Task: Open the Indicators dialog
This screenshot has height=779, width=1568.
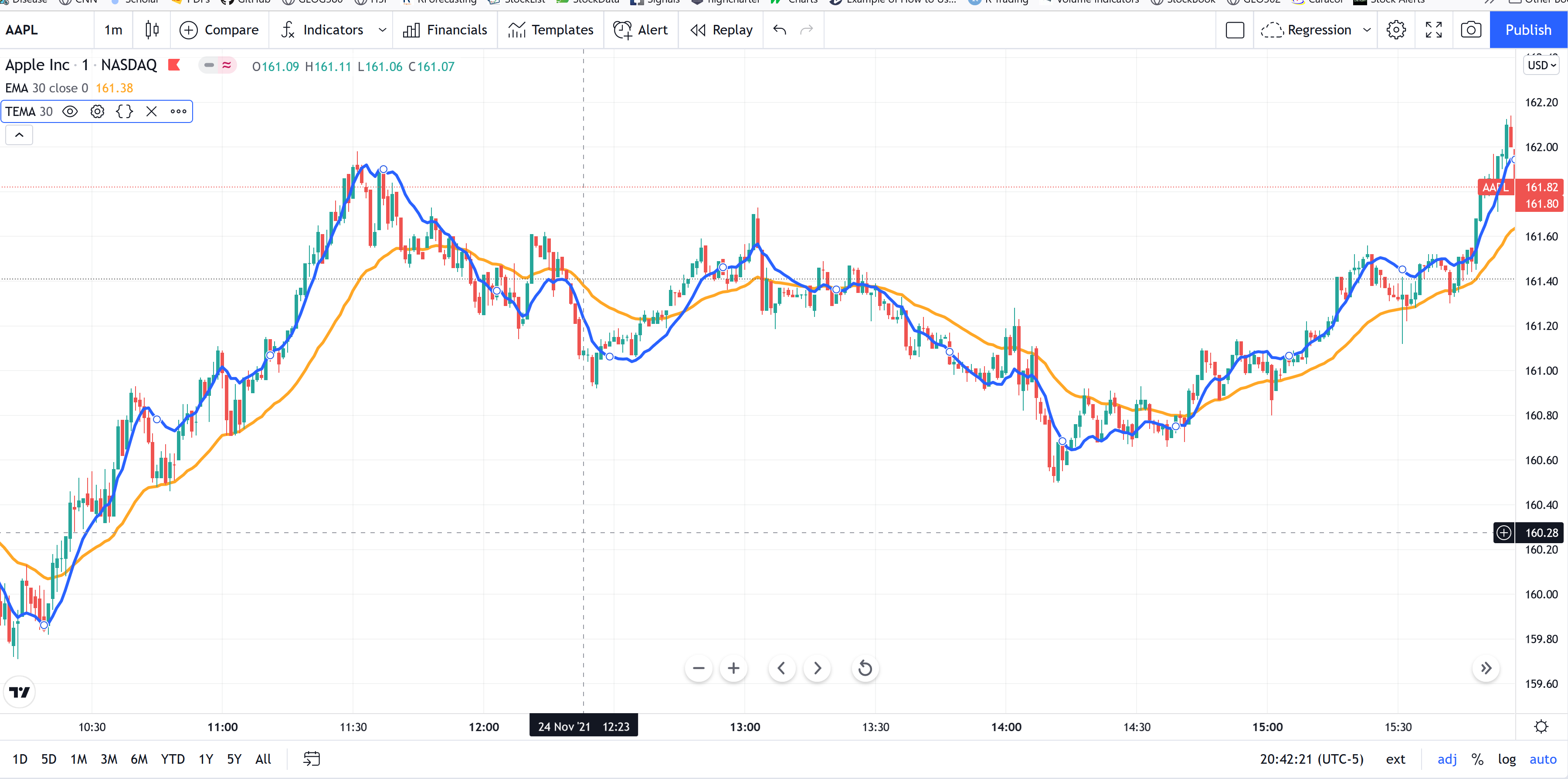Action: point(322,30)
